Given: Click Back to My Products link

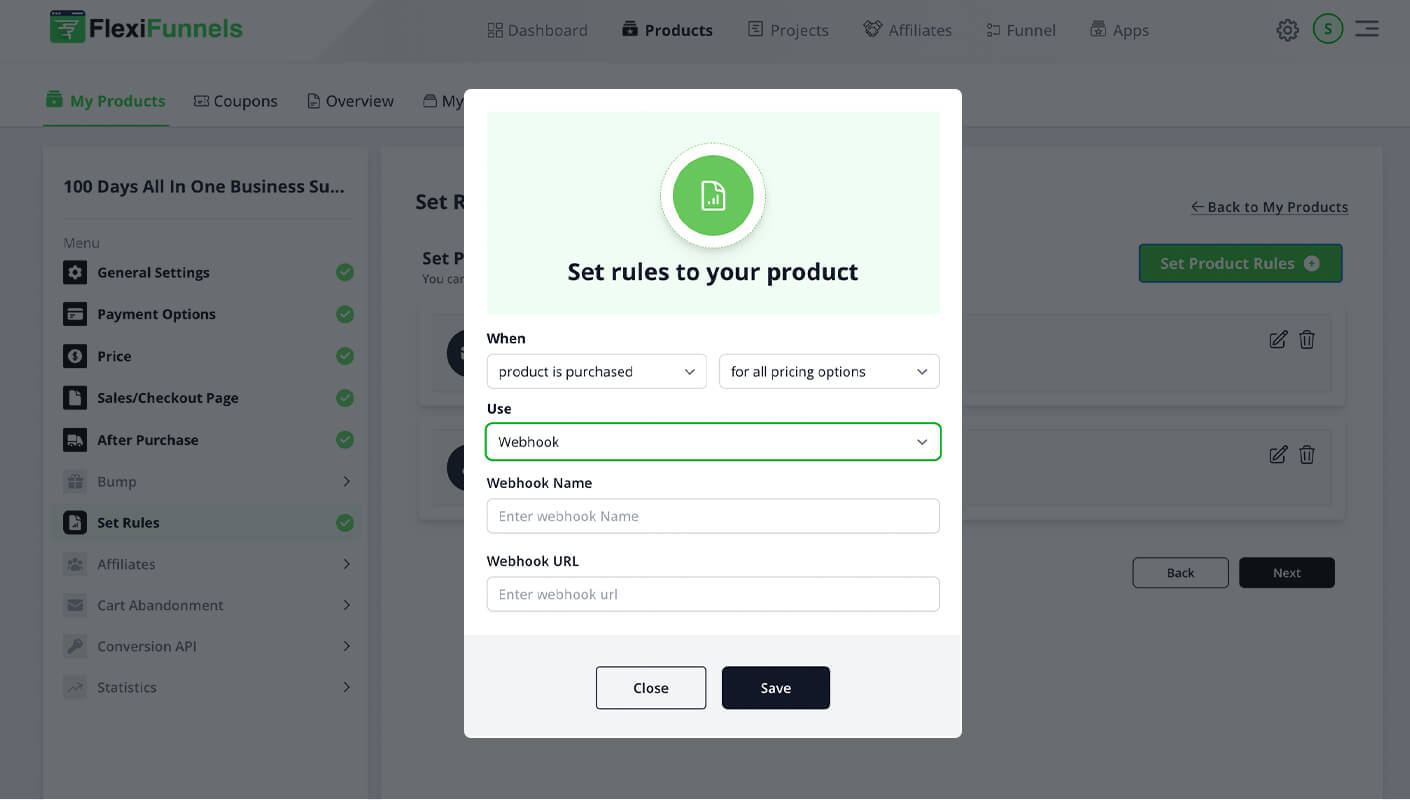Looking at the screenshot, I should (x=1269, y=207).
